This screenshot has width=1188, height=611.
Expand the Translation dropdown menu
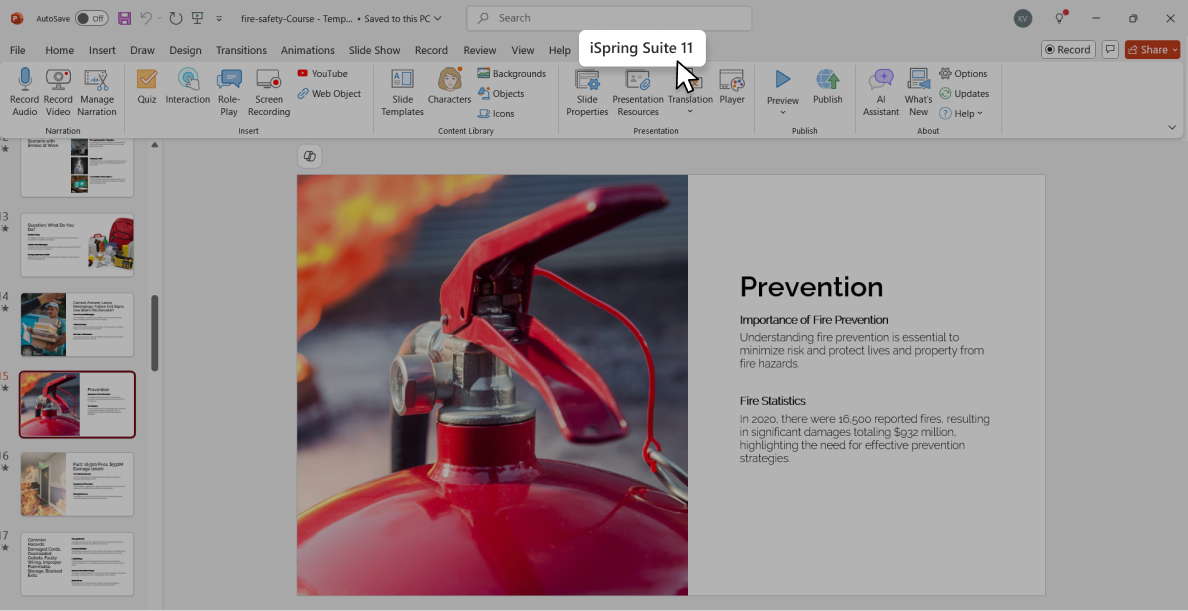click(690, 112)
